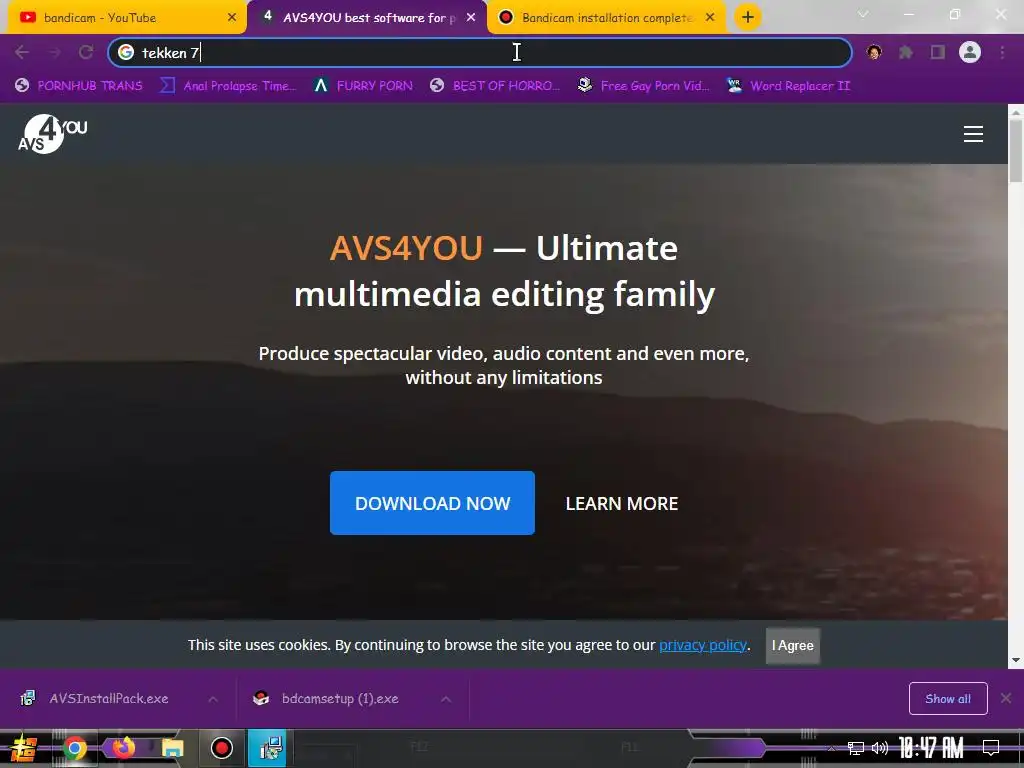
Task: Click the Word Replacer II bookmark icon
Action: pyautogui.click(x=734, y=86)
